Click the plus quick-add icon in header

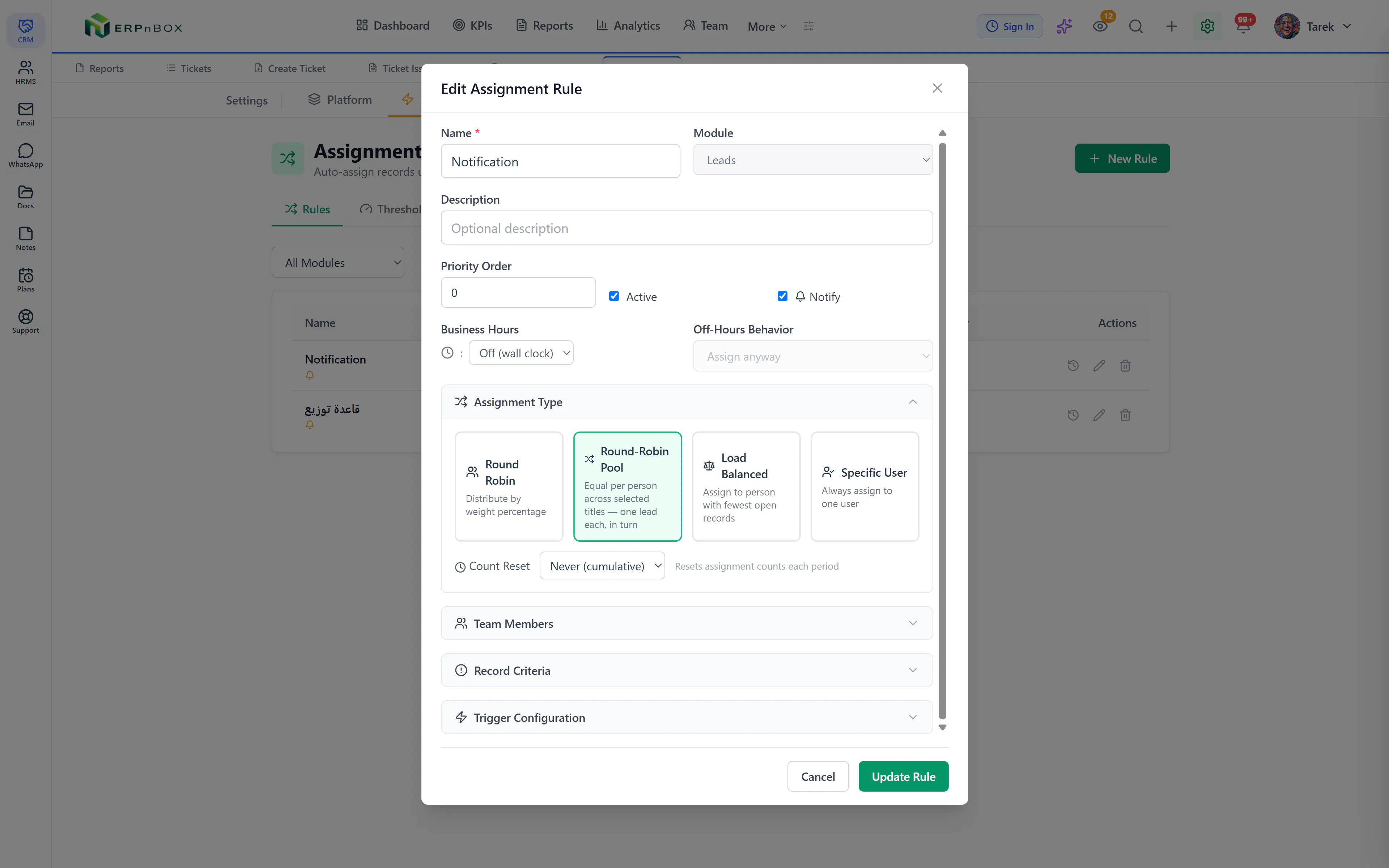pos(1172,26)
